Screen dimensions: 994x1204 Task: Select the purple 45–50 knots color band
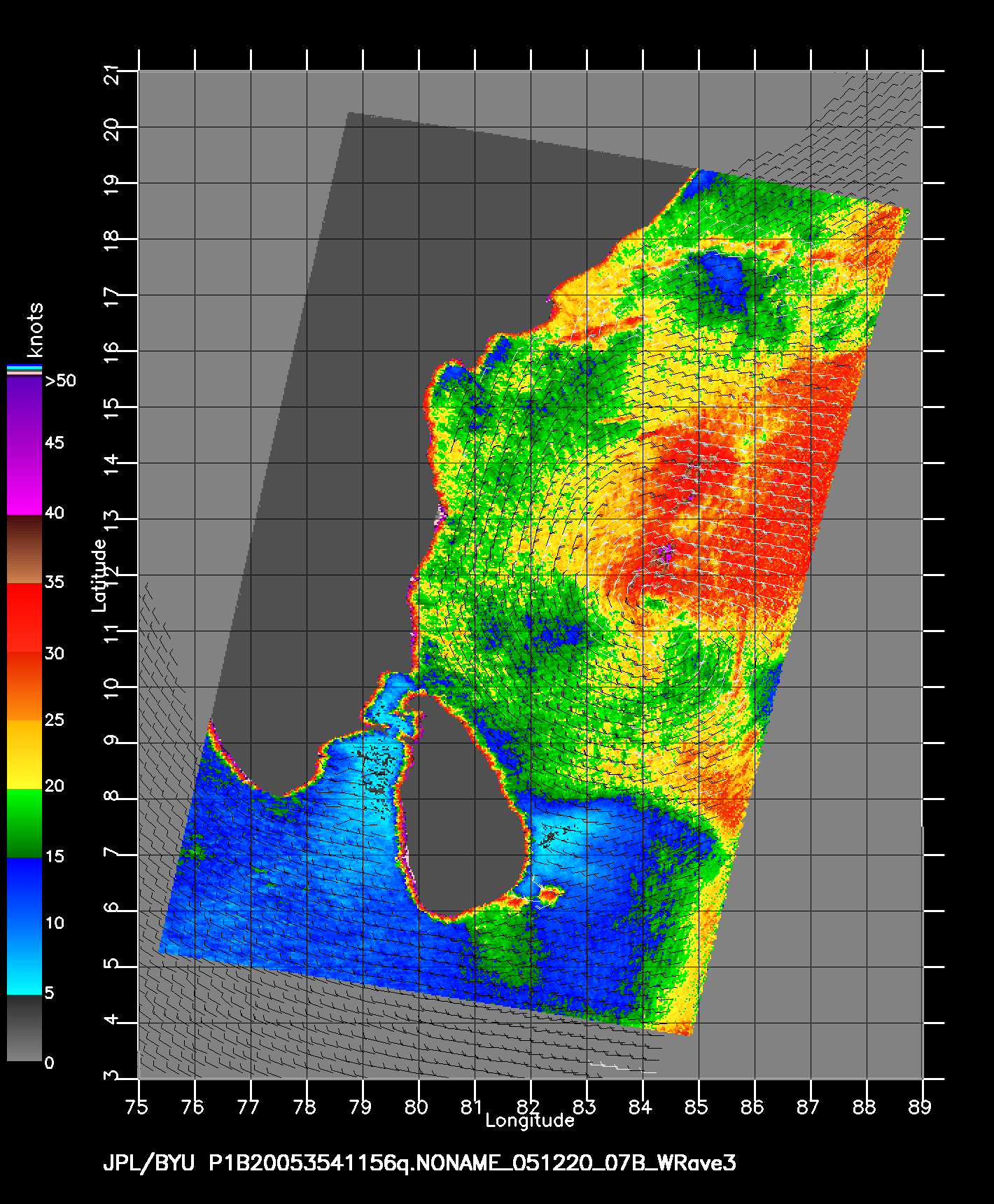[x=24, y=411]
